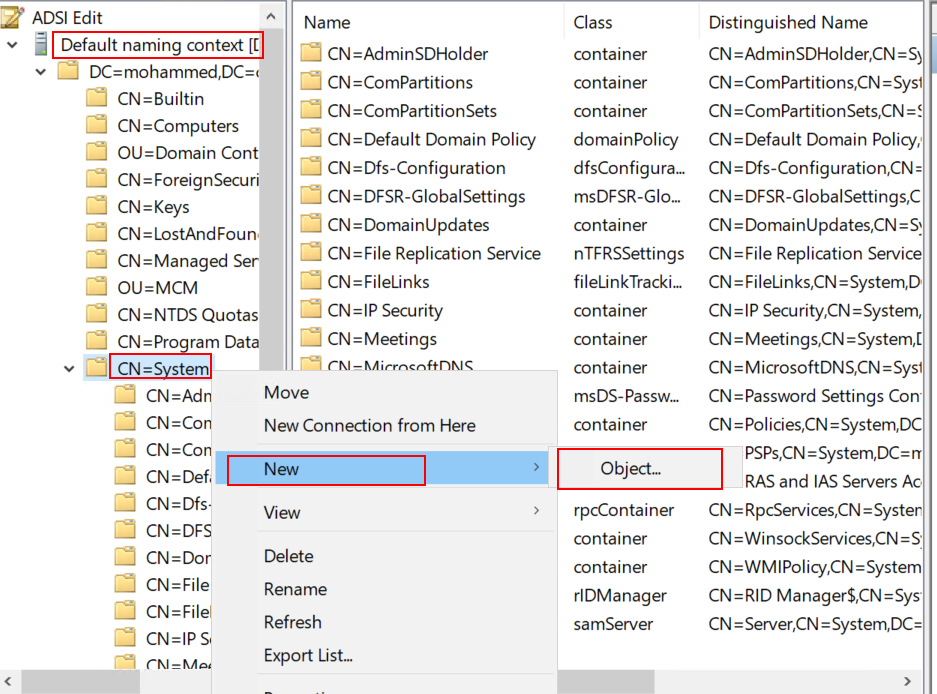
Task: Collapse the DC=mohammed domain node
Action: 41,72
